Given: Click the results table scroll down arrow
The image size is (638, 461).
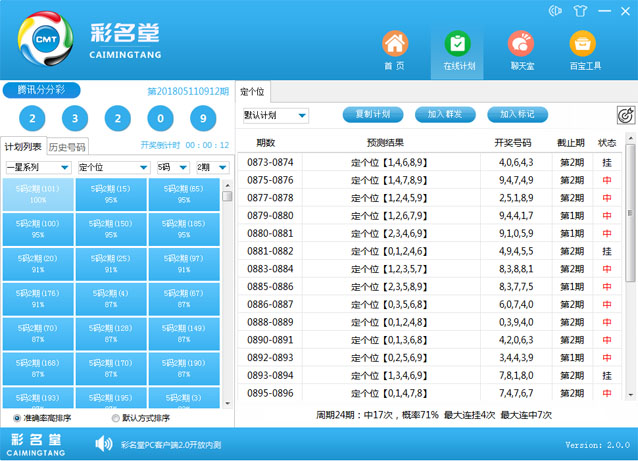Looking at the screenshot, I should (x=630, y=395).
